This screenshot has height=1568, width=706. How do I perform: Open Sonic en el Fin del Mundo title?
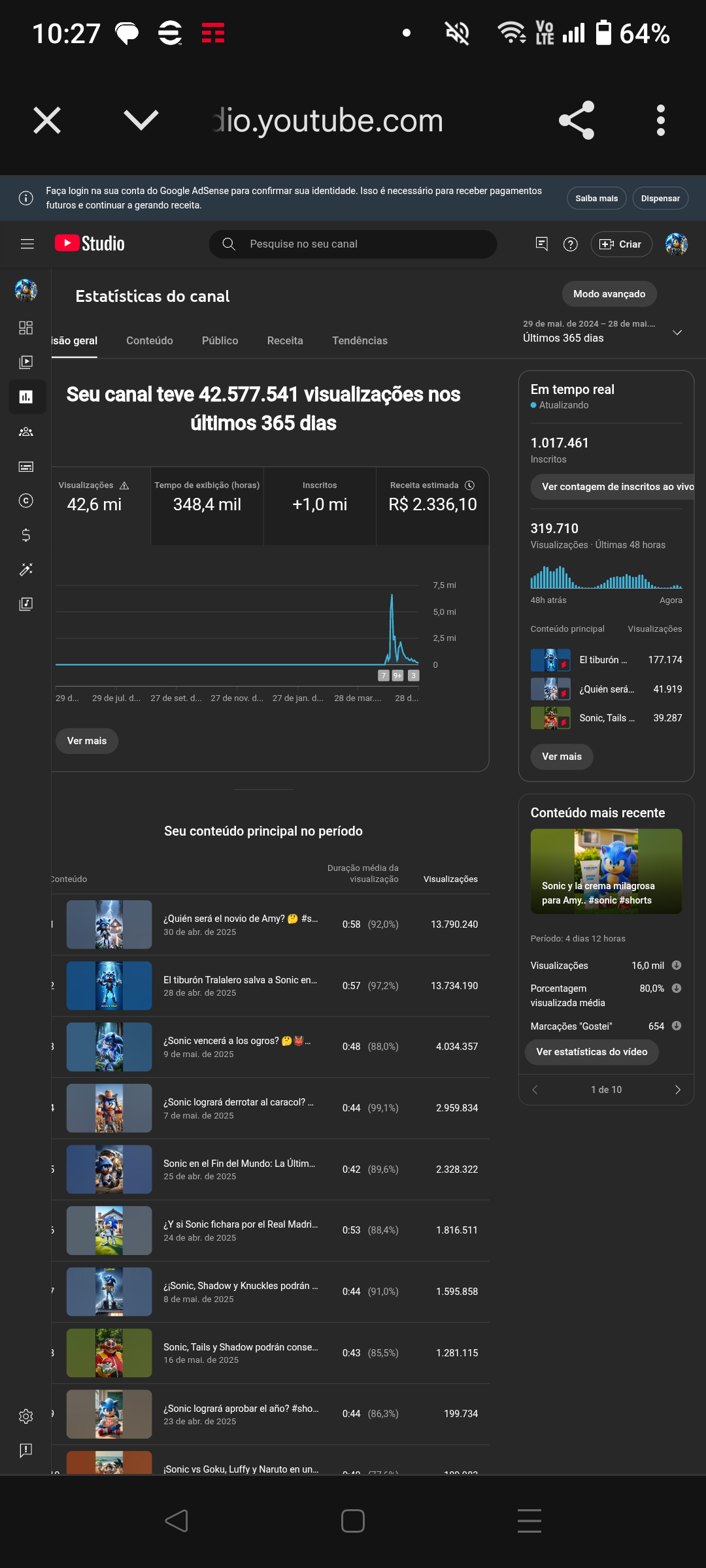tap(239, 1164)
